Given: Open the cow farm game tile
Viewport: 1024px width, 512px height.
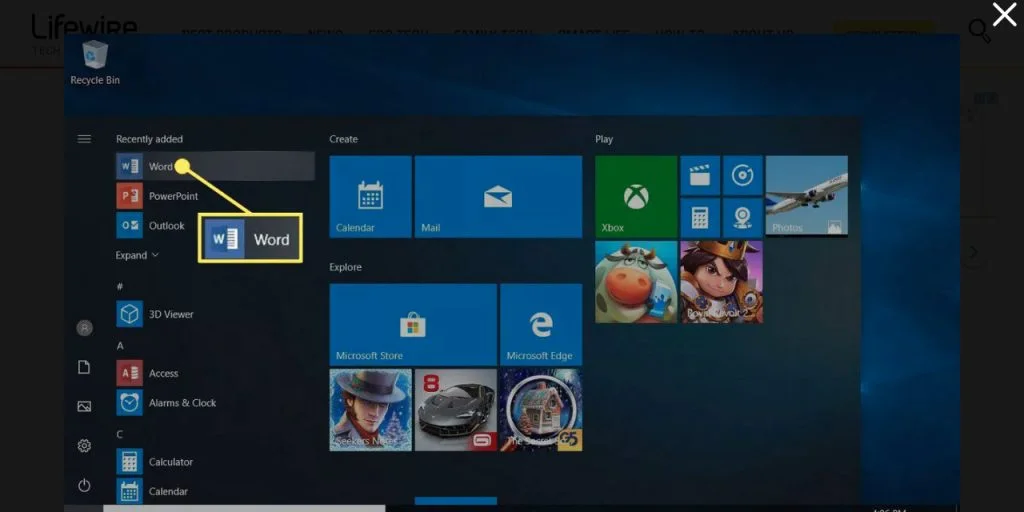Looking at the screenshot, I should tap(636, 282).
